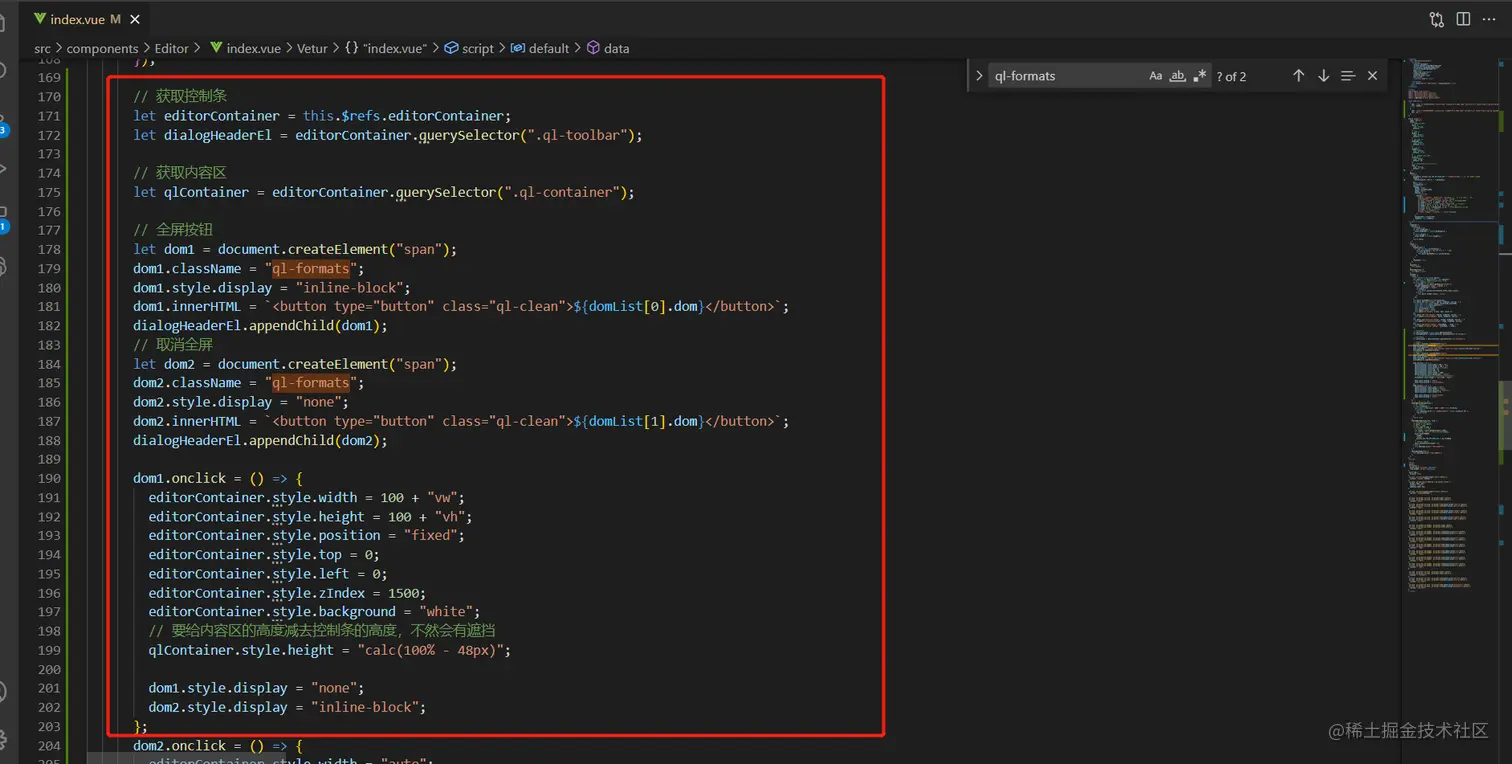The height and width of the screenshot is (764, 1512).
Task: Click the ".ql-container" string on line 175
Action: tap(565, 192)
